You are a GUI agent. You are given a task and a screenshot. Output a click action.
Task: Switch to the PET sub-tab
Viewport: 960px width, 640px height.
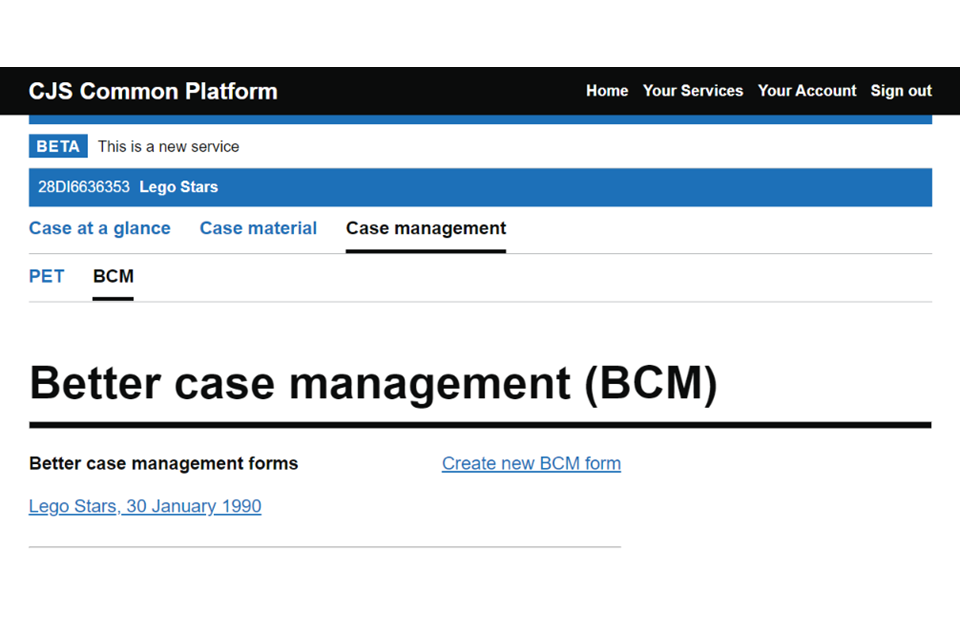point(46,276)
